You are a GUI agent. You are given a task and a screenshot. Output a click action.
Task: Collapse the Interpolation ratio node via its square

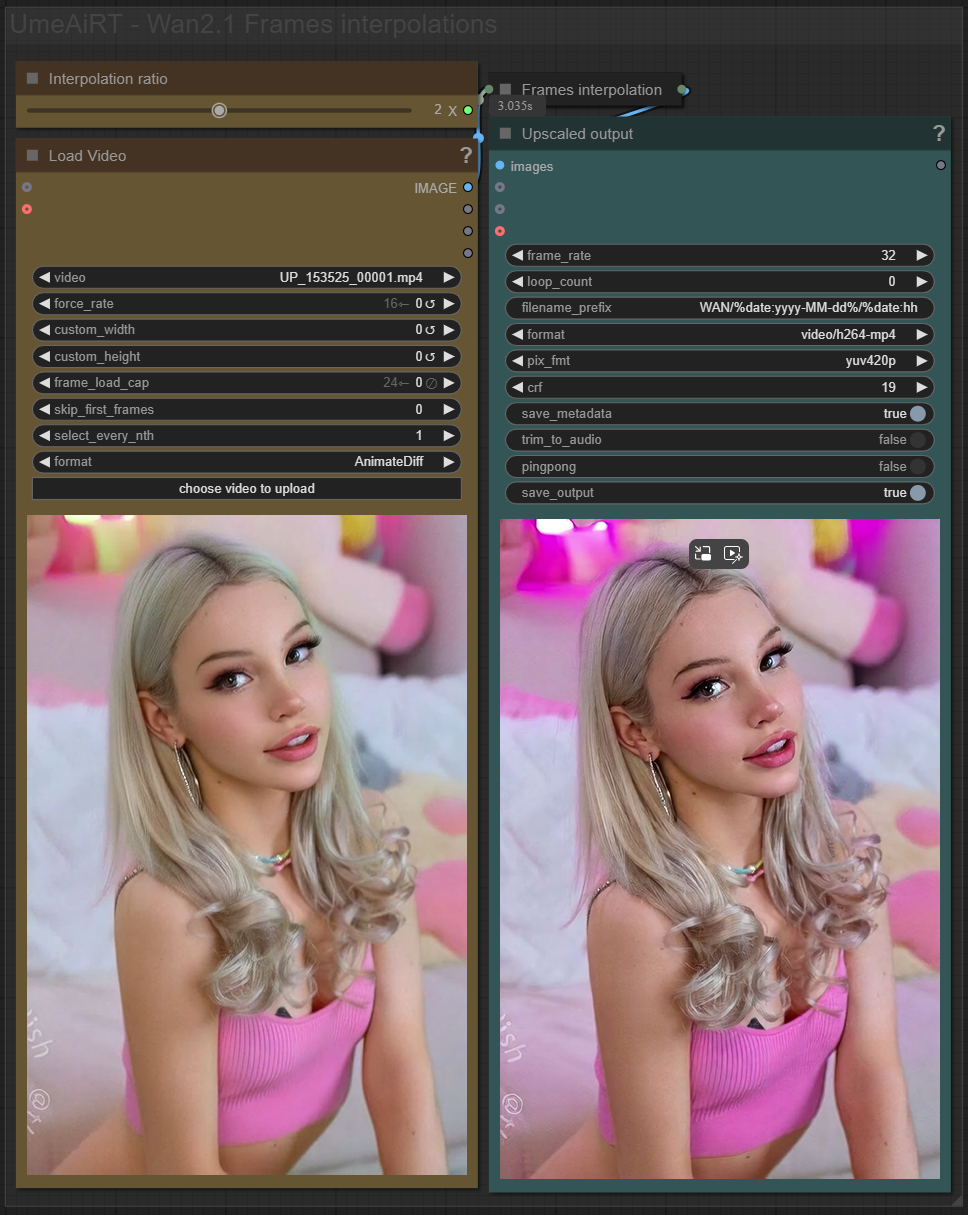coord(32,78)
